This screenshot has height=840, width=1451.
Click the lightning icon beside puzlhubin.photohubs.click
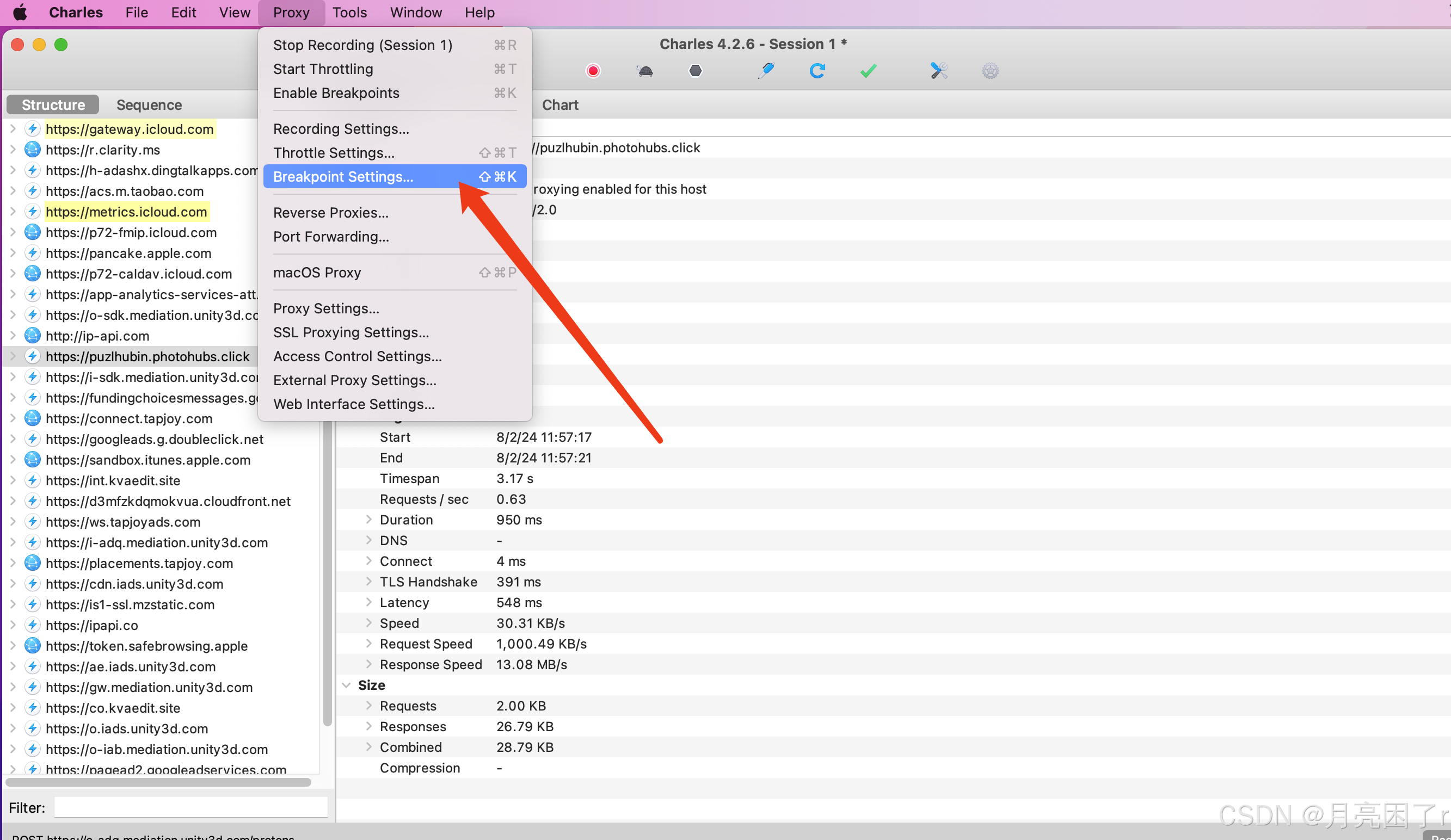click(x=33, y=356)
